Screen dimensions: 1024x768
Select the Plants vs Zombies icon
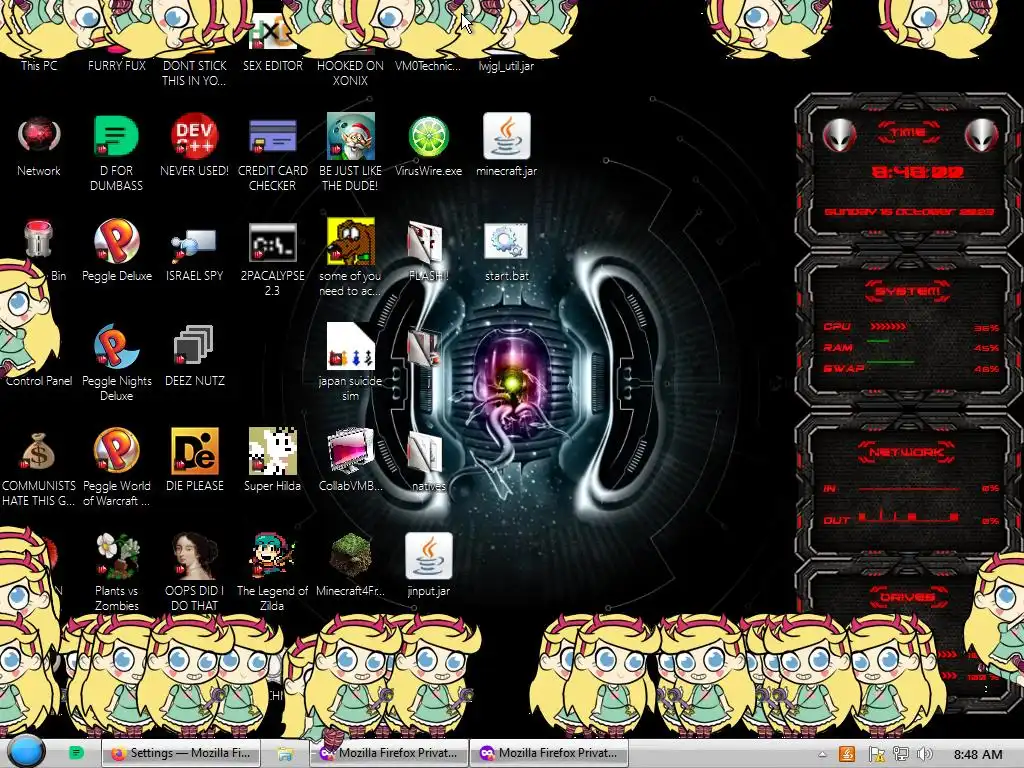(x=116, y=556)
